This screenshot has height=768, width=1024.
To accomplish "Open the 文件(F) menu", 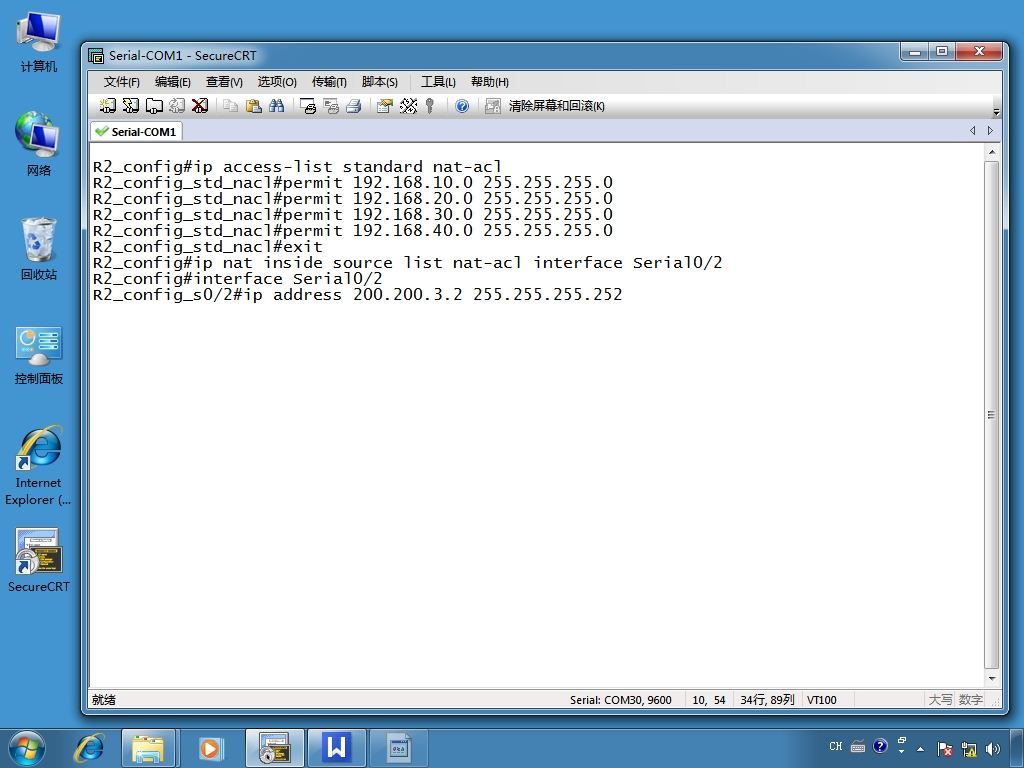I will (121, 82).
